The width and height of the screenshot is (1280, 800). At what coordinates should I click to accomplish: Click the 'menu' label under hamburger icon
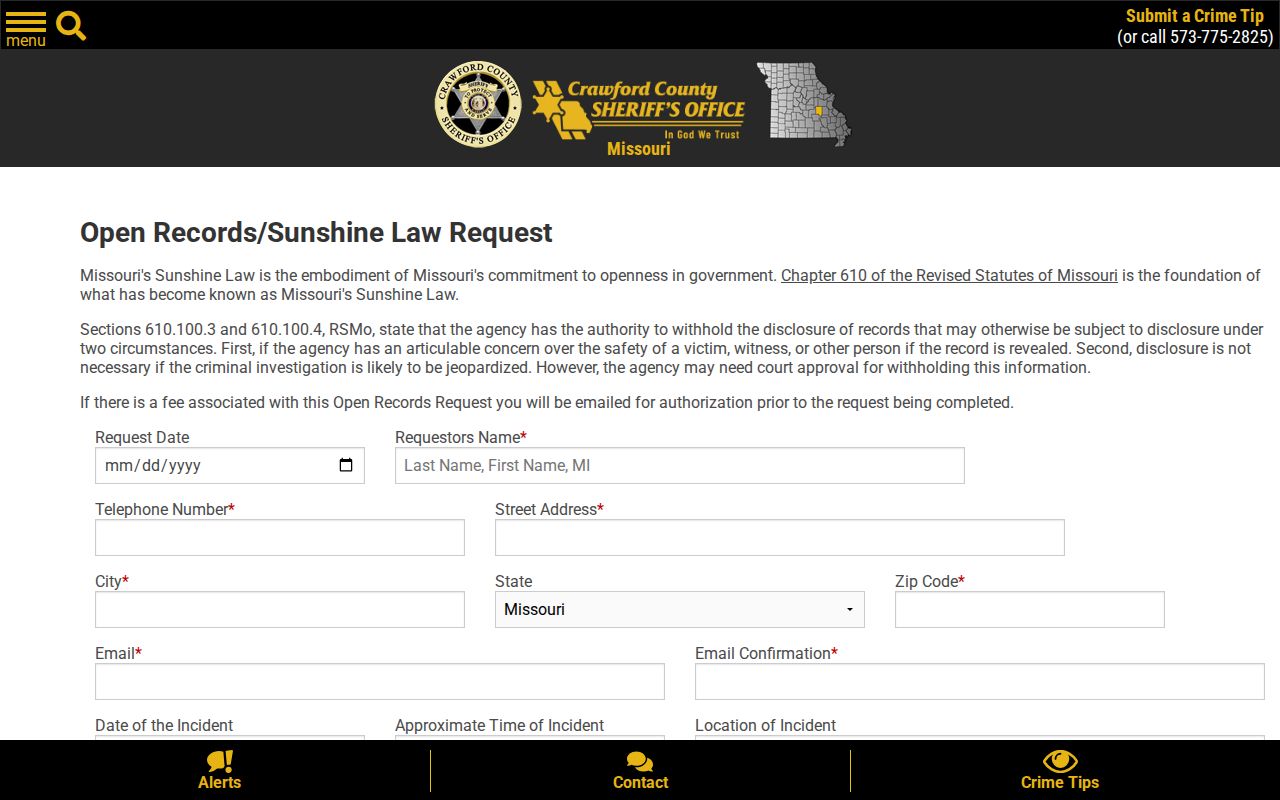click(x=26, y=41)
